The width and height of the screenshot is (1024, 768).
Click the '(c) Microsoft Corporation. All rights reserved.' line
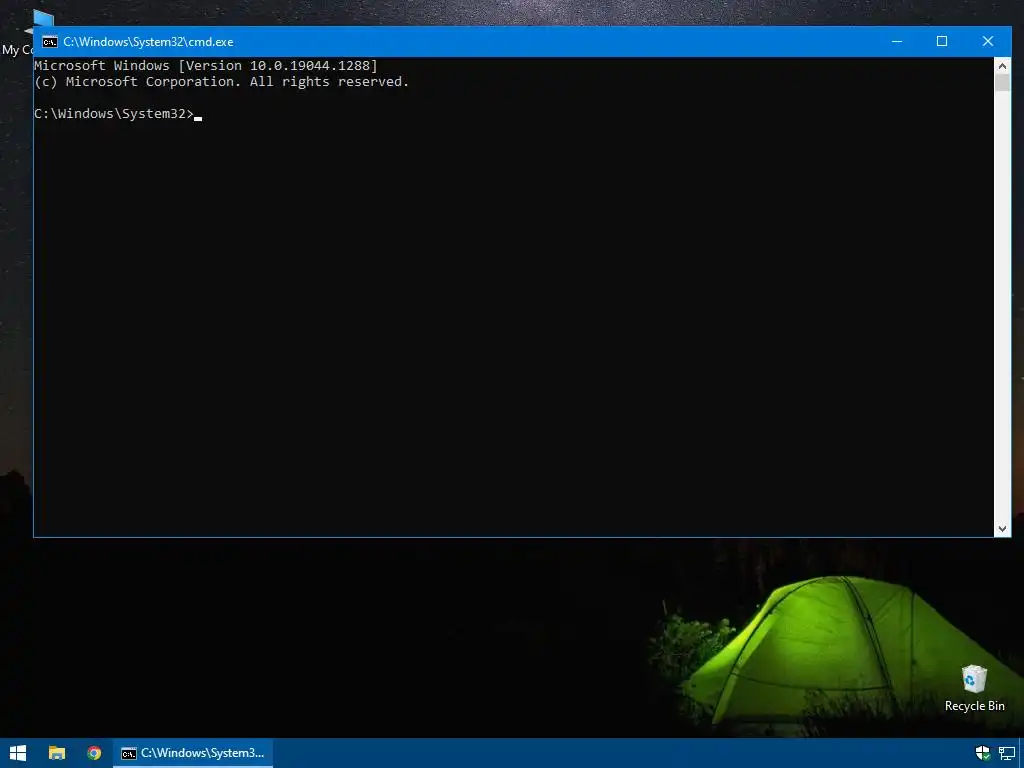click(x=221, y=82)
